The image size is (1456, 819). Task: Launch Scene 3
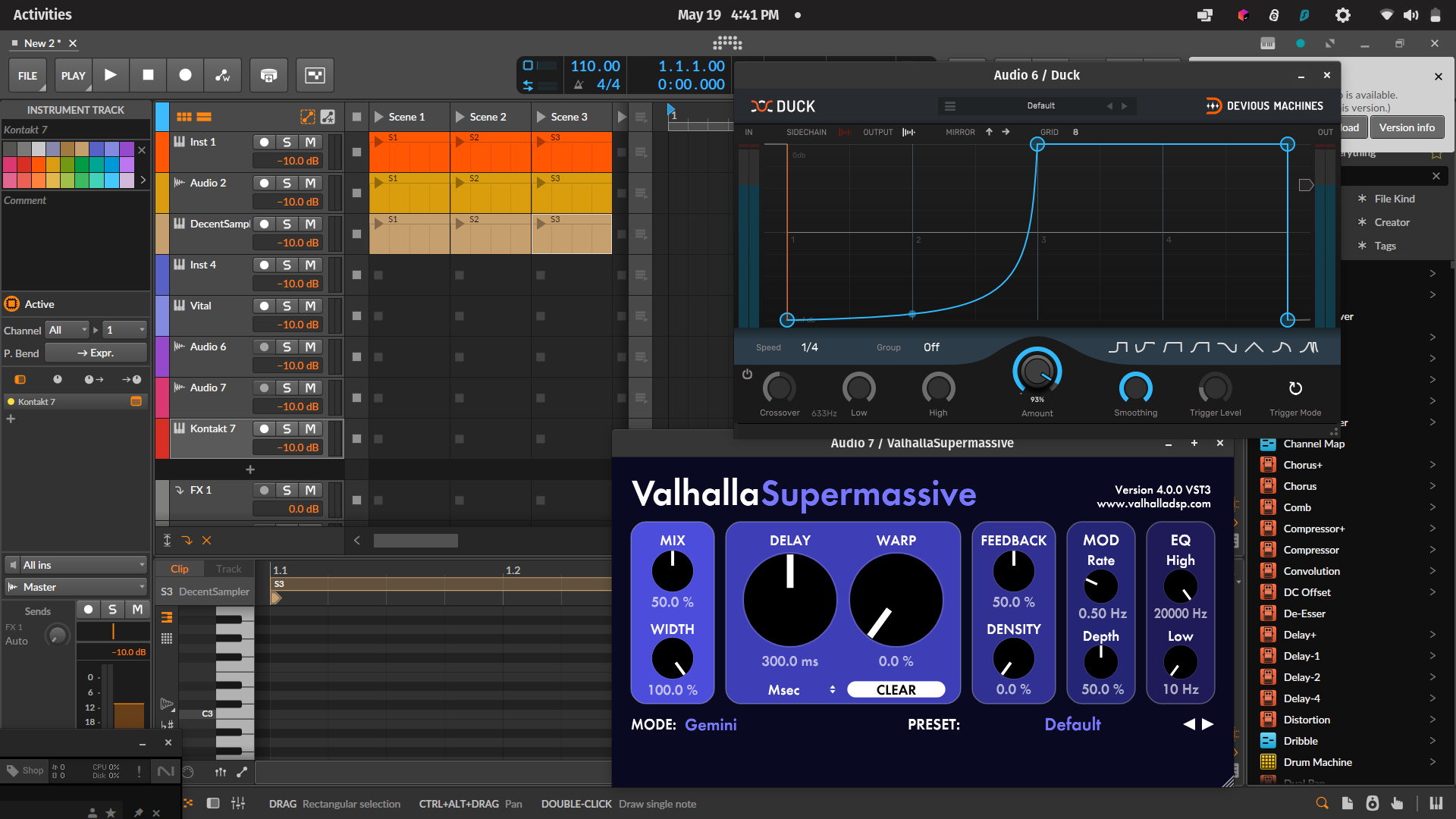541,117
